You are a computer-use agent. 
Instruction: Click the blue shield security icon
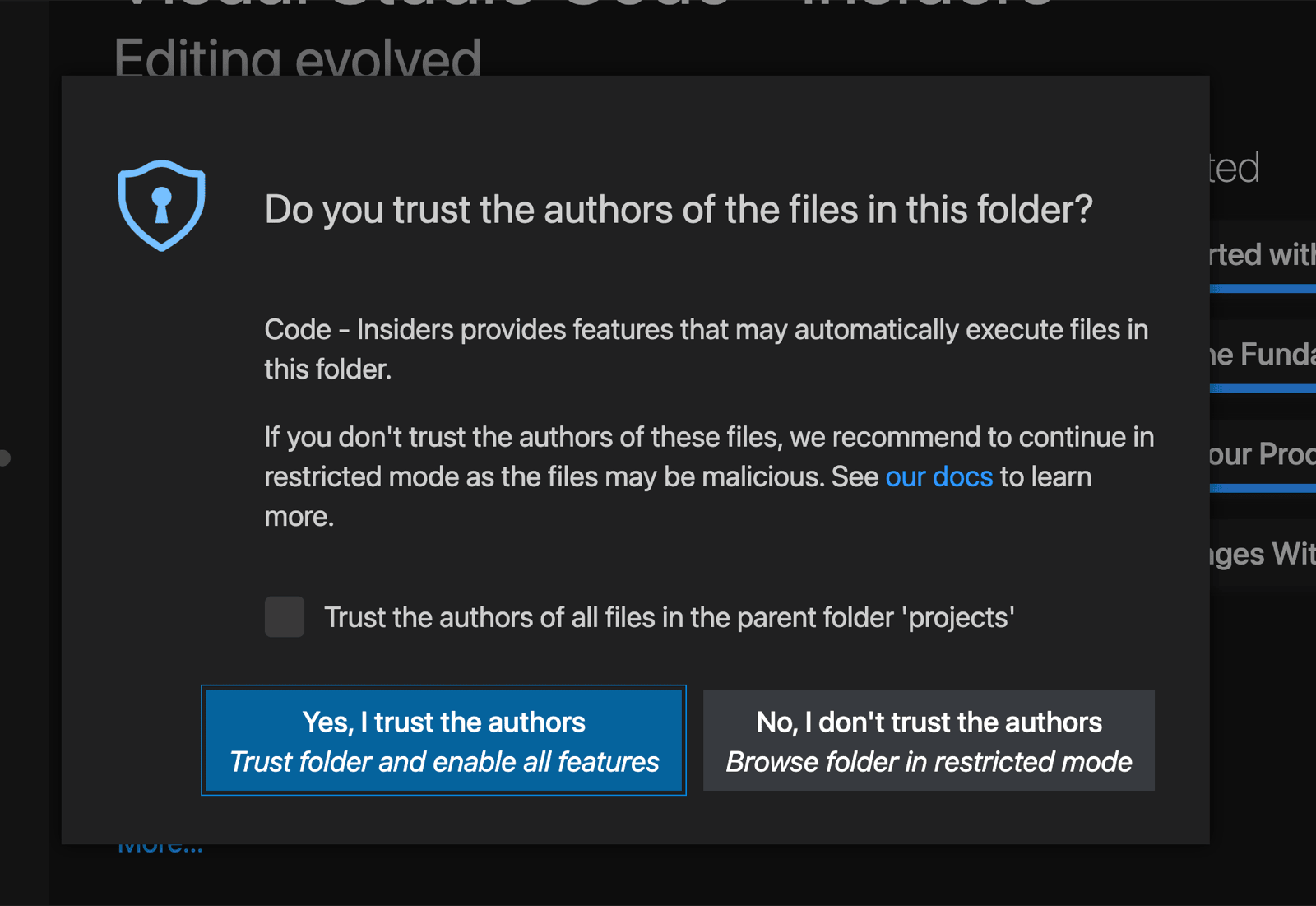(161, 206)
